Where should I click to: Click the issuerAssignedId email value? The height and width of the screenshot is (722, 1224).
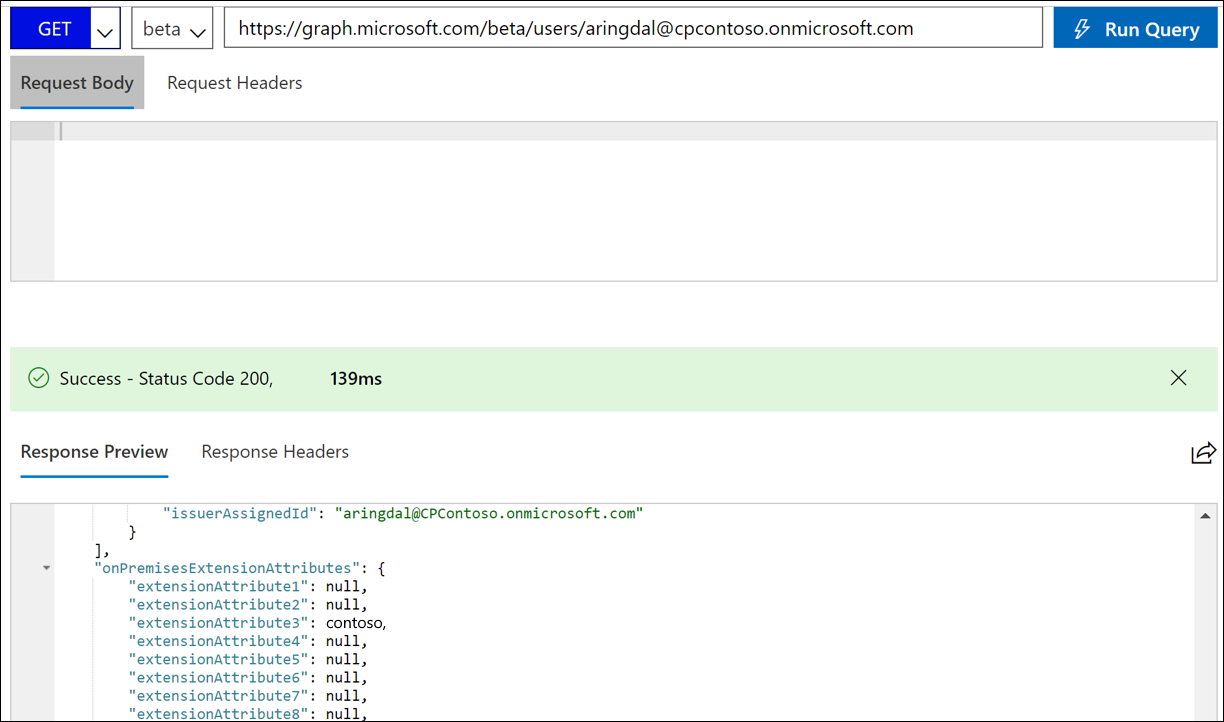click(x=488, y=513)
